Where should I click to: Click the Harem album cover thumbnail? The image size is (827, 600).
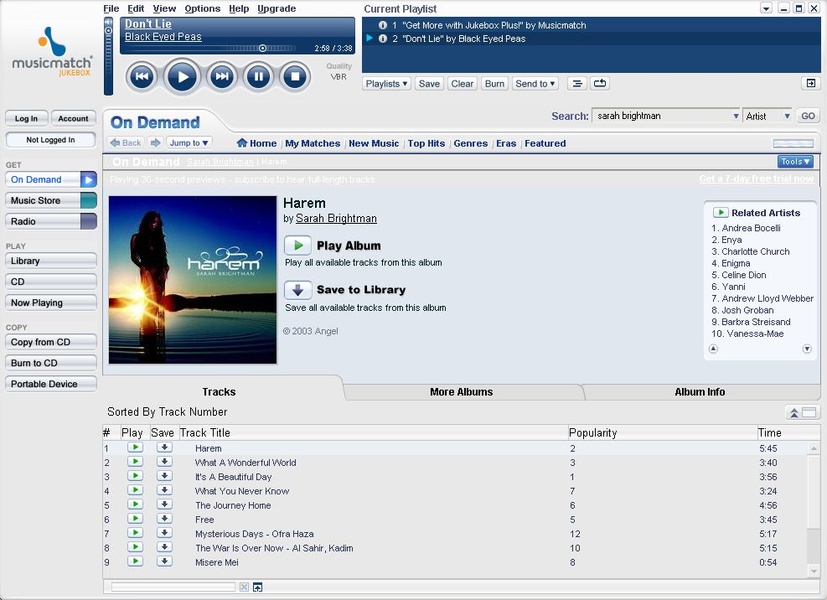click(192, 279)
